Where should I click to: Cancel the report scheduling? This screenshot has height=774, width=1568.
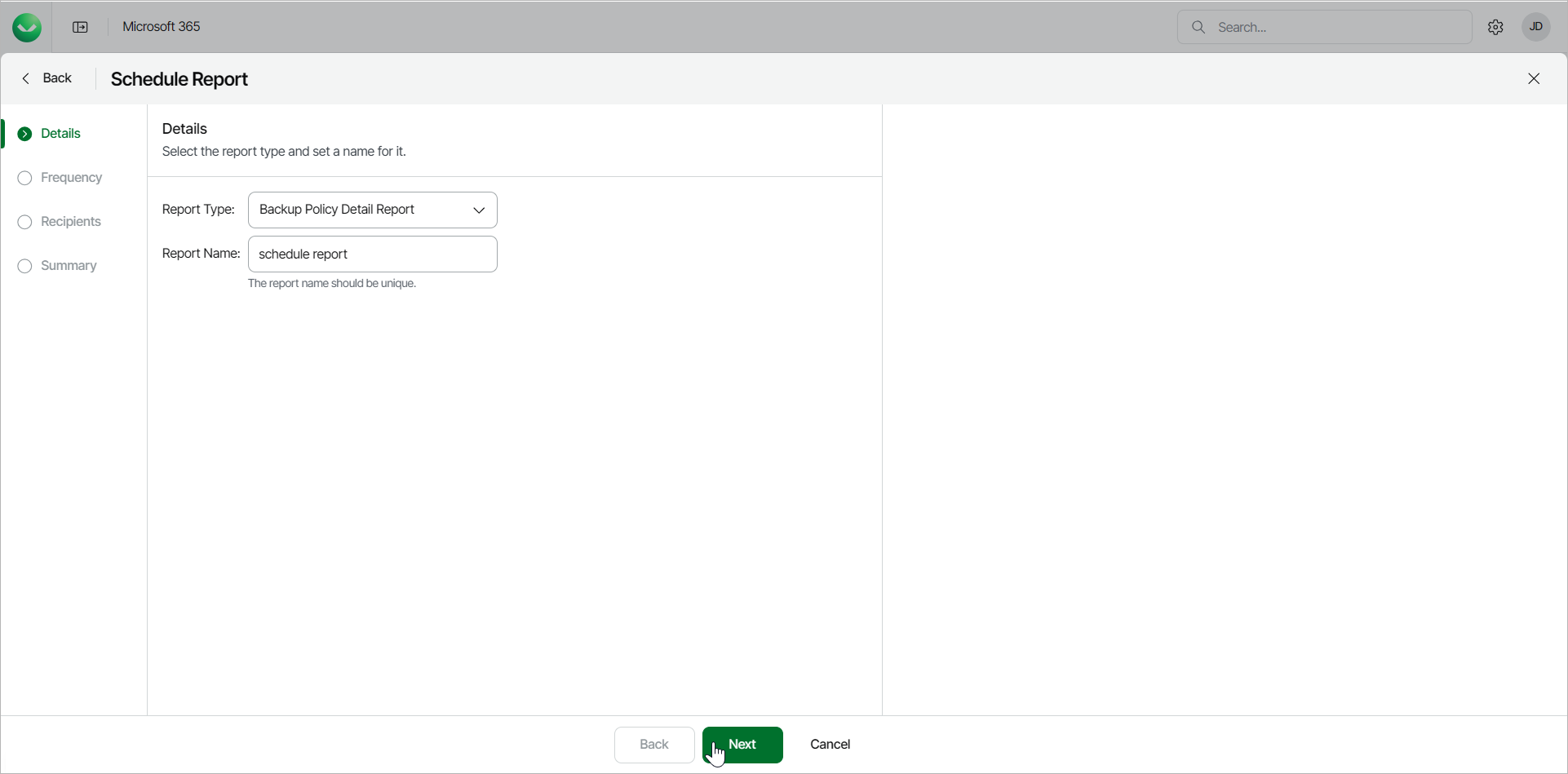click(831, 745)
